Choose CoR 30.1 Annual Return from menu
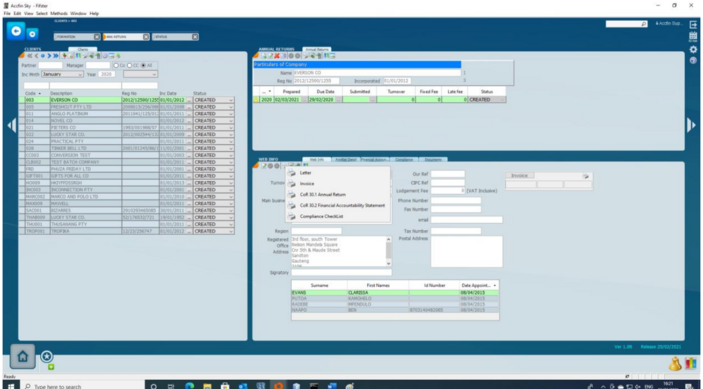703x389 pixels. coord(323,194)
